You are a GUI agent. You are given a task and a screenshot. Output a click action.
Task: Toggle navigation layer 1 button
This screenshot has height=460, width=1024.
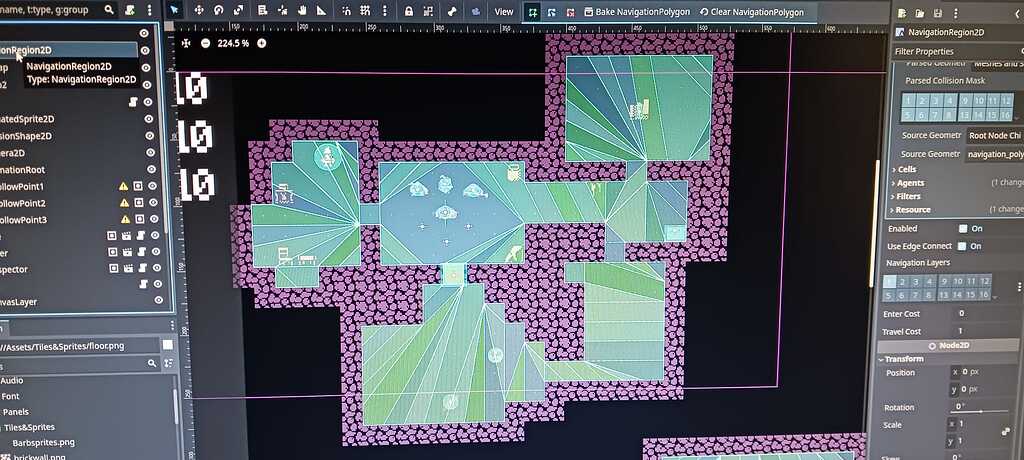(888, 282)
